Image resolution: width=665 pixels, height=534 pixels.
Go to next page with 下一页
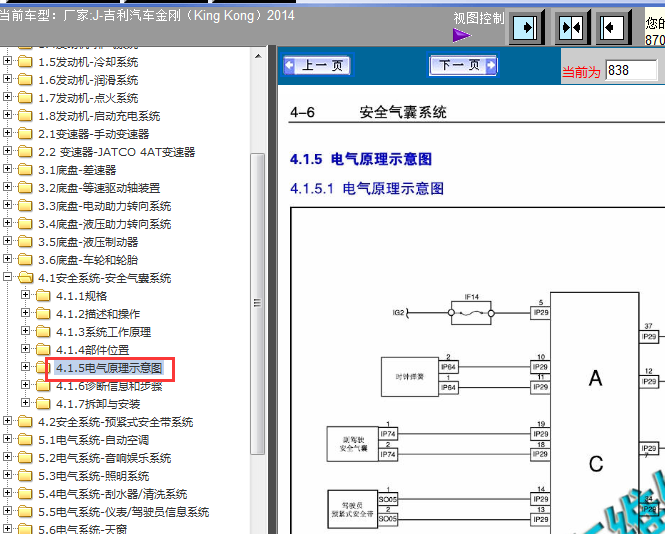click(463, 65)
